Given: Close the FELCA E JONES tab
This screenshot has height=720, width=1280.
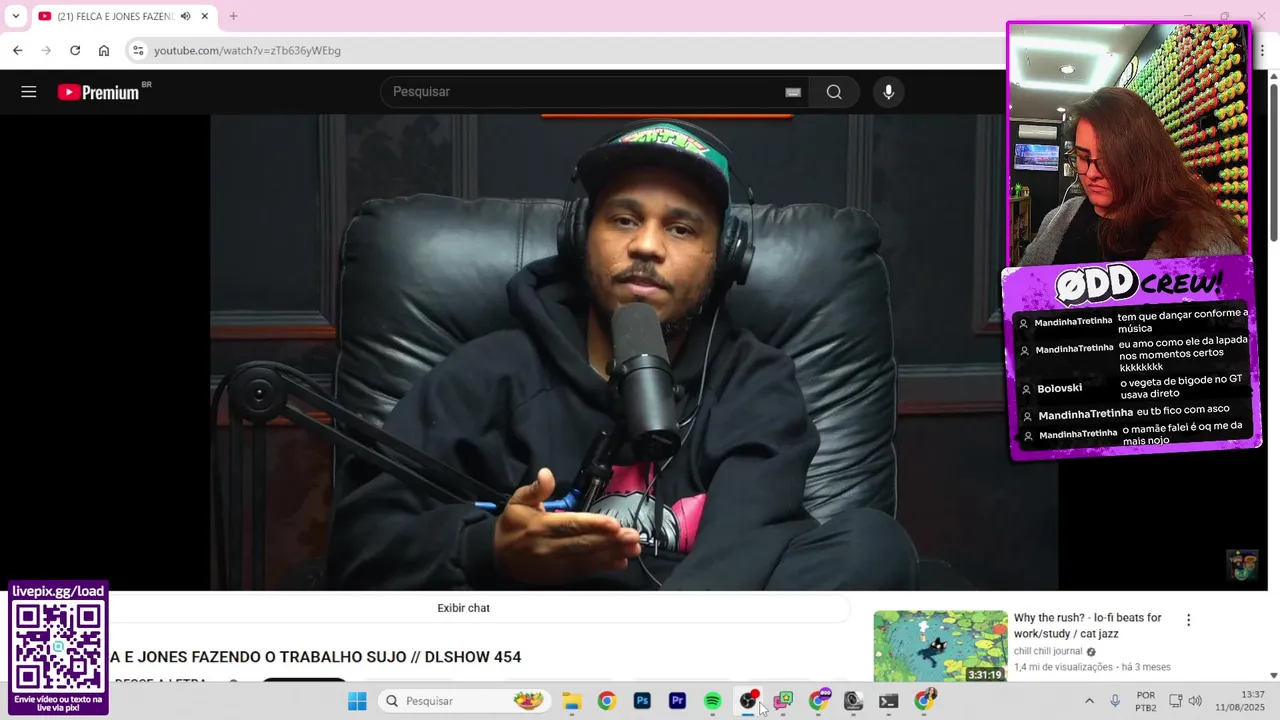Looking at the screenshot, I should tap(205, 16).
